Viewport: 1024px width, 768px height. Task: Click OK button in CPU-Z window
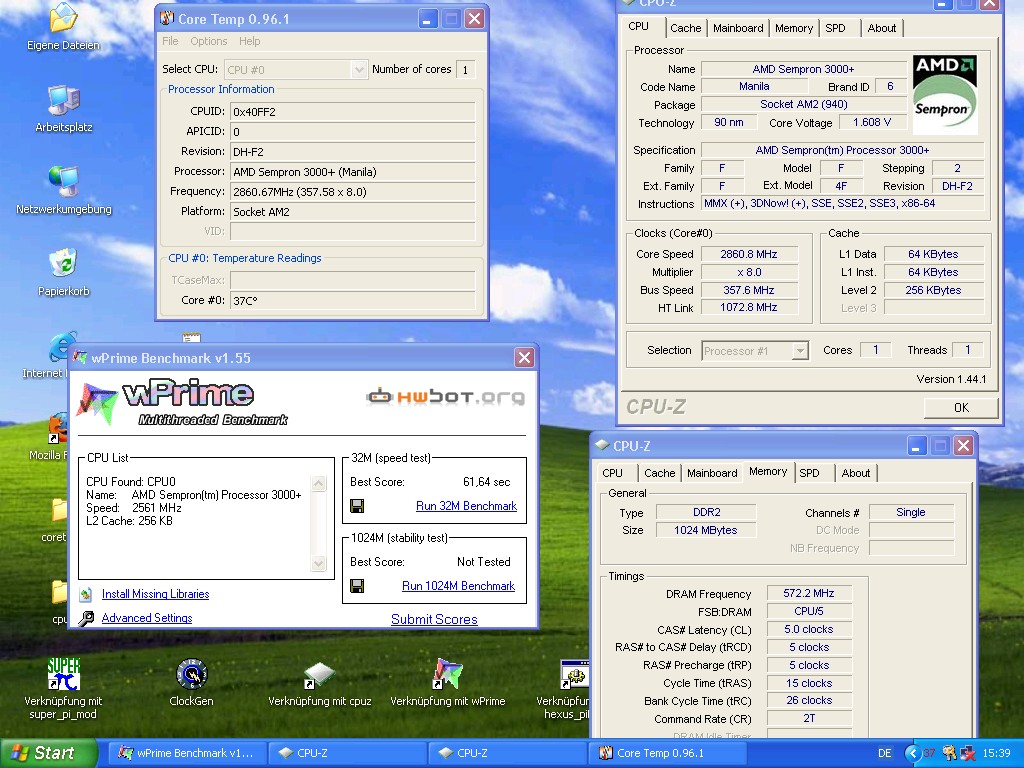pos(961,408)
